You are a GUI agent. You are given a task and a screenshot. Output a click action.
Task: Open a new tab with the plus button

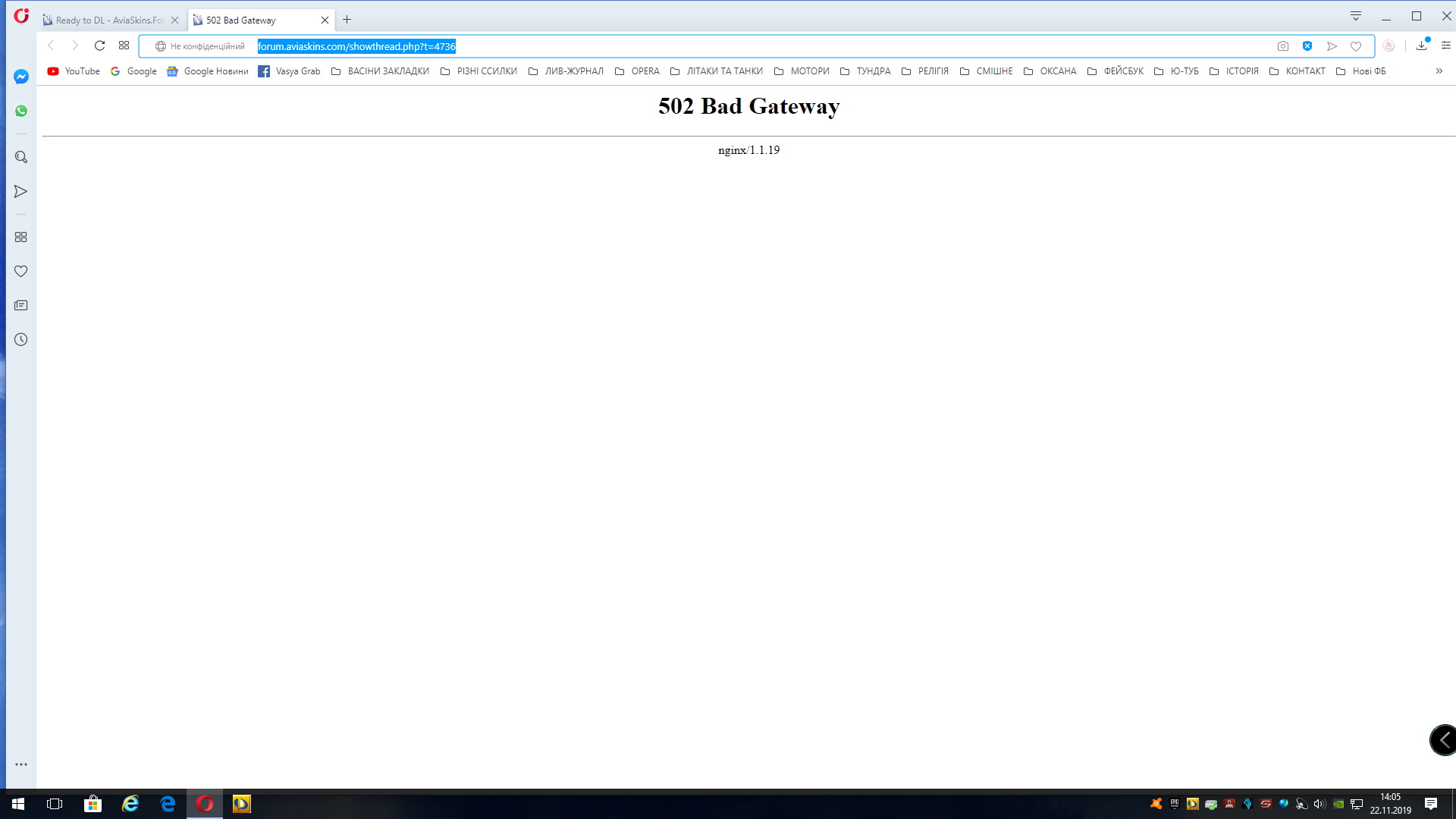click(x=347, y=20)
